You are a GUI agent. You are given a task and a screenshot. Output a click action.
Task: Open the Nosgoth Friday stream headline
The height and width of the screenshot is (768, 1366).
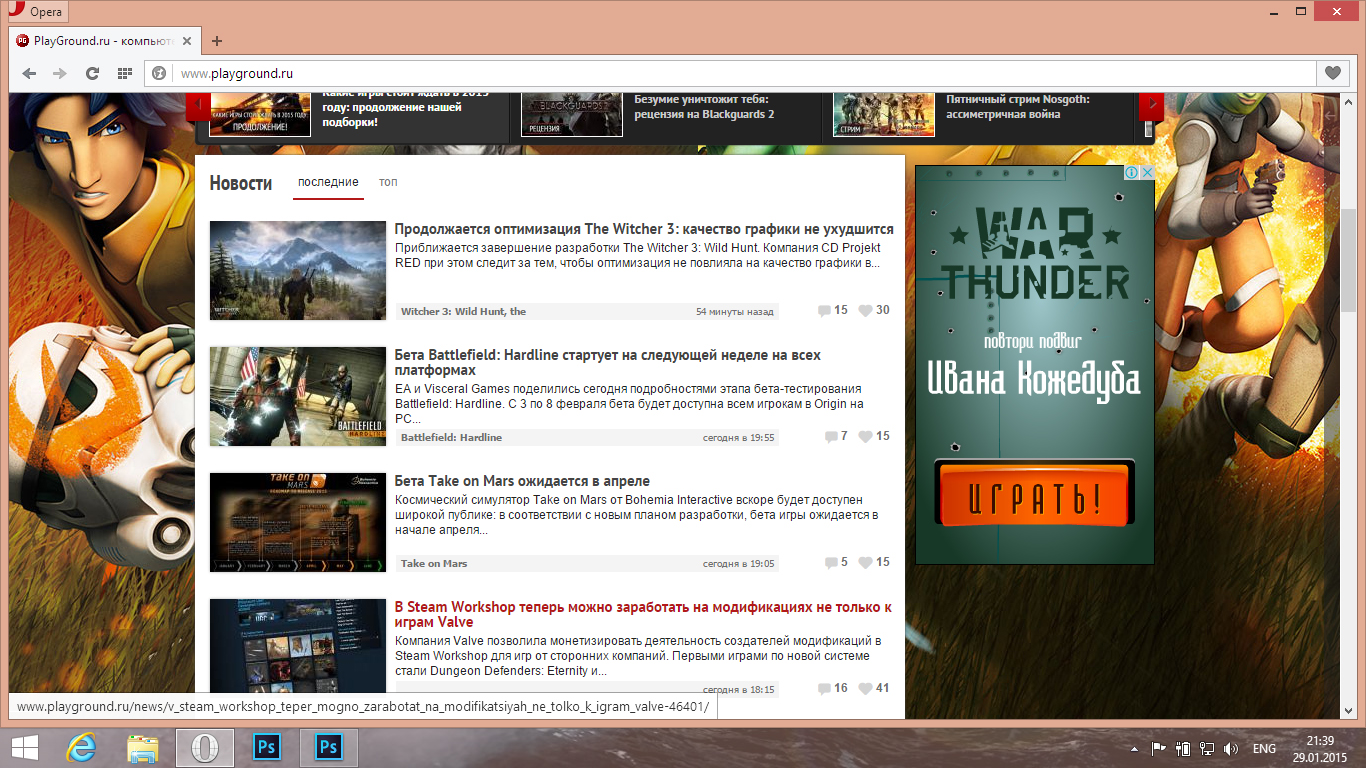pyautogui.click(x=1018, y=106)
